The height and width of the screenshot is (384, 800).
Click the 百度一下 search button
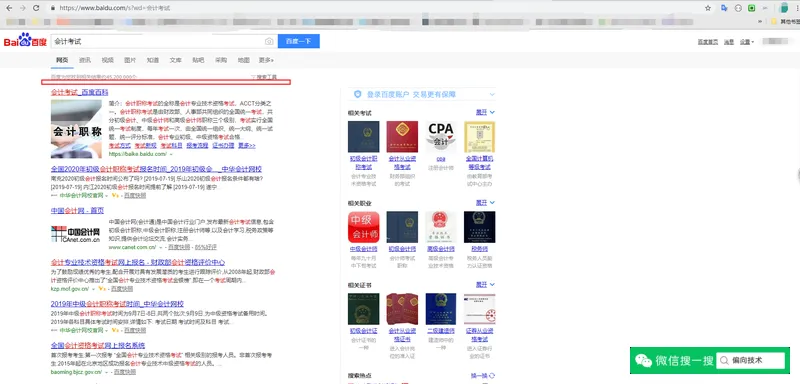(298, 41)
